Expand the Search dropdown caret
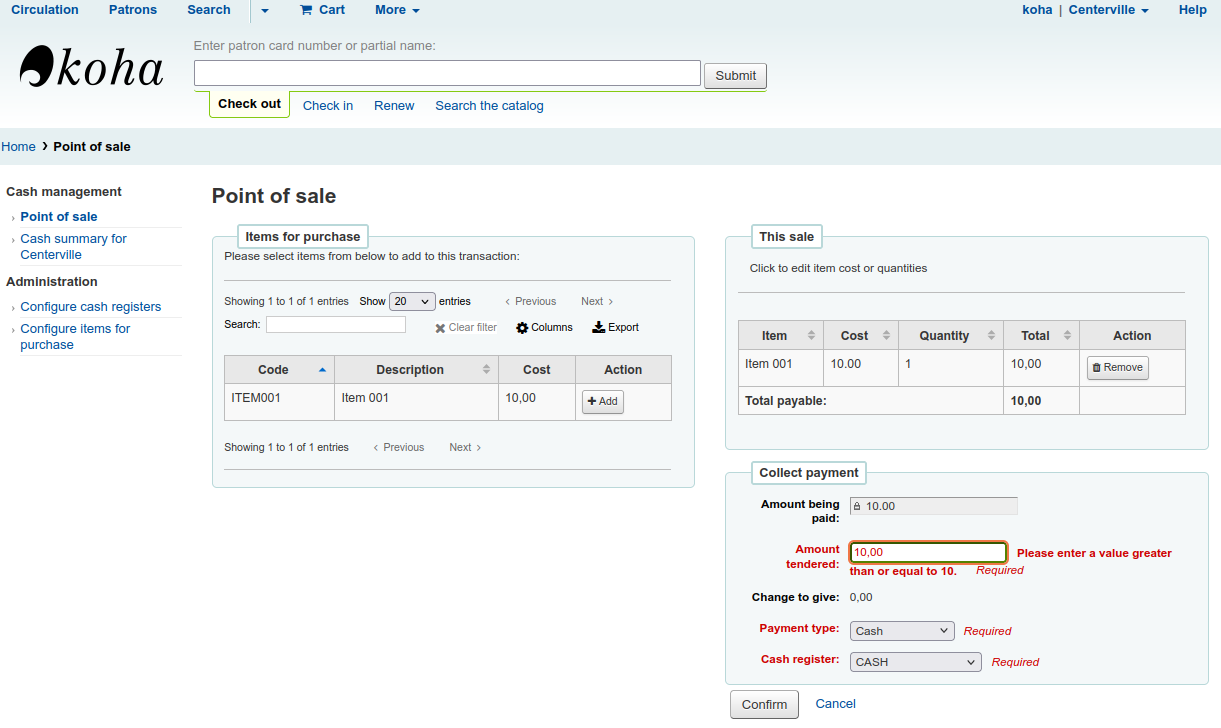This screenshot has height=728, width=1221. tap(265, 10)
